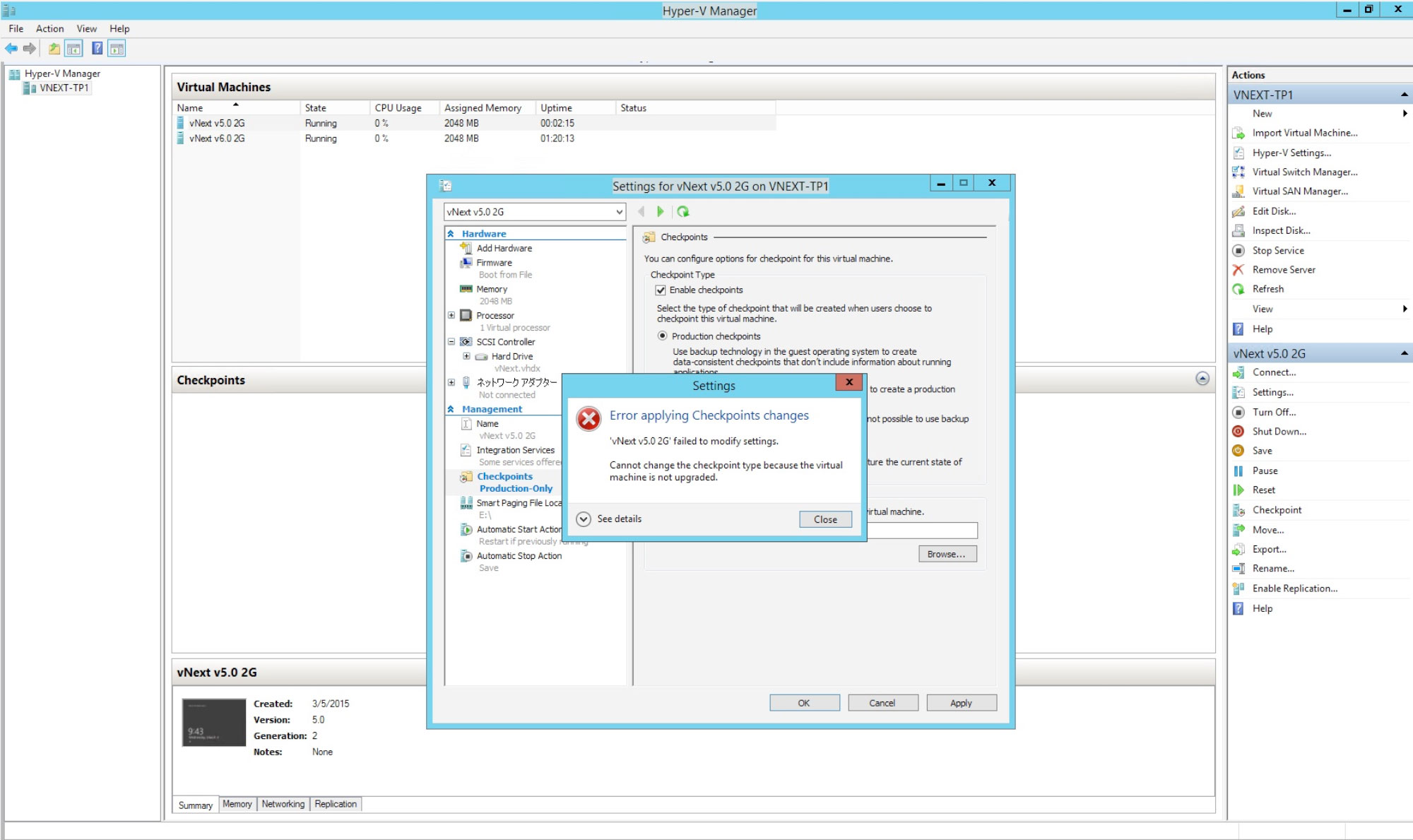Image resolution: width=1413 pixels, height=840 pixels.
Task: Click the blue Help icon in toolbar
Action: pos(97,49)
